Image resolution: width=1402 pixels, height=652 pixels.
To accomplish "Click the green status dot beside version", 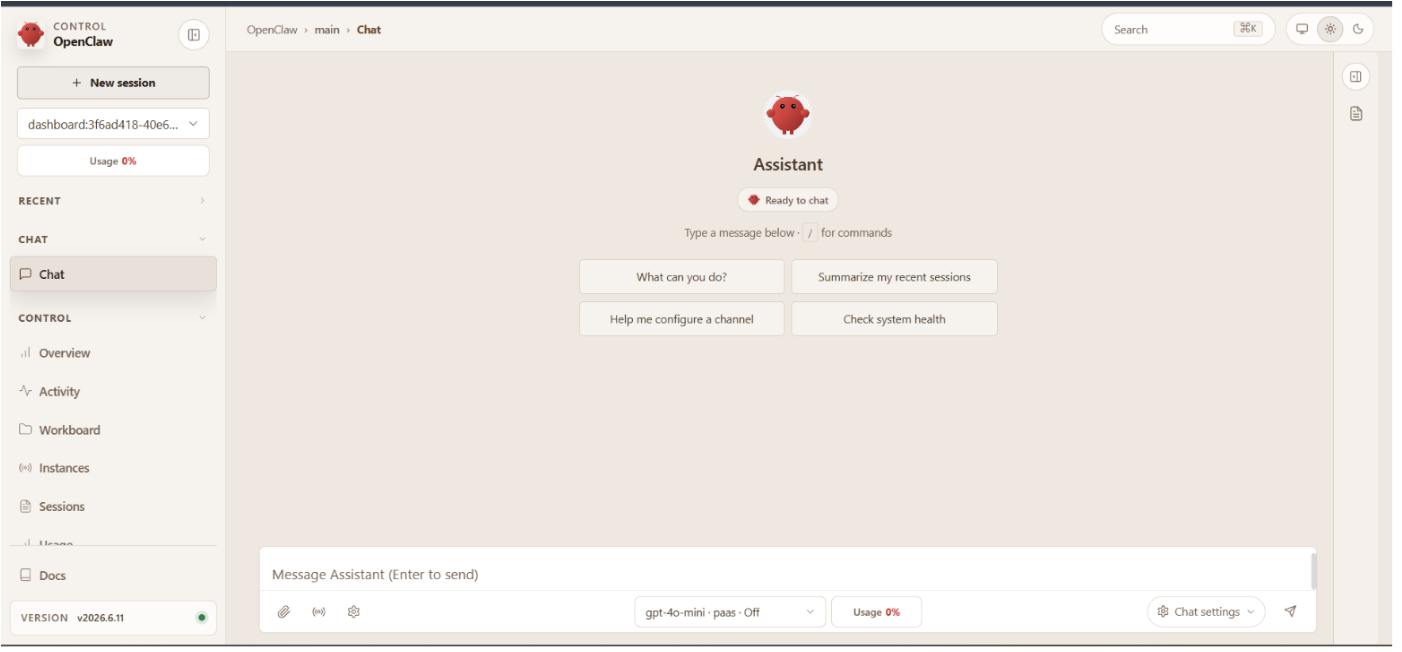I will click(x=201, y=618).
